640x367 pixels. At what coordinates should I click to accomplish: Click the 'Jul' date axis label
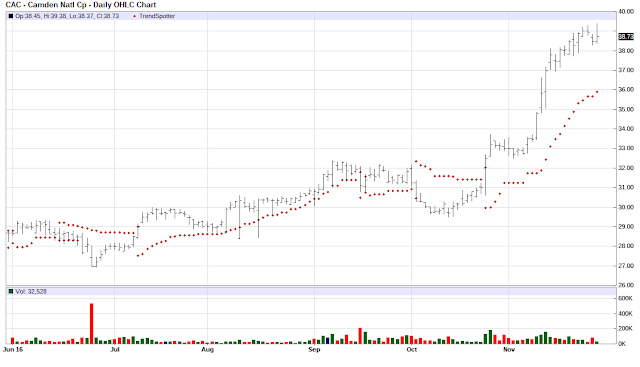point(115,349)
